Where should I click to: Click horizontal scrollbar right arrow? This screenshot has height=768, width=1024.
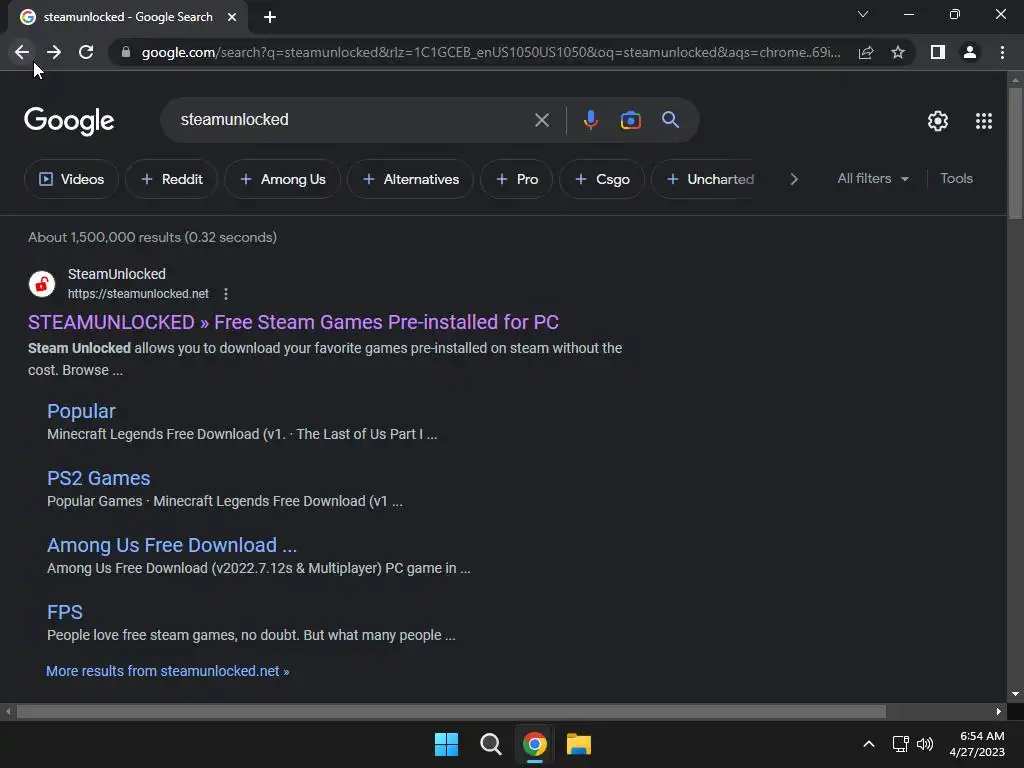pyautogui.click(x=999, y=711)
